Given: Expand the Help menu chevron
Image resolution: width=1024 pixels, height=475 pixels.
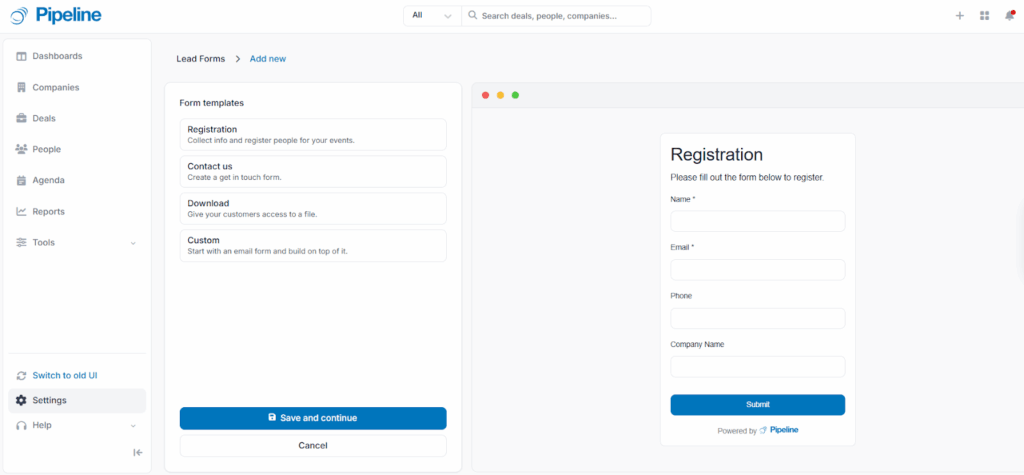Looking at the screenshot, I should tap(133, 426).
